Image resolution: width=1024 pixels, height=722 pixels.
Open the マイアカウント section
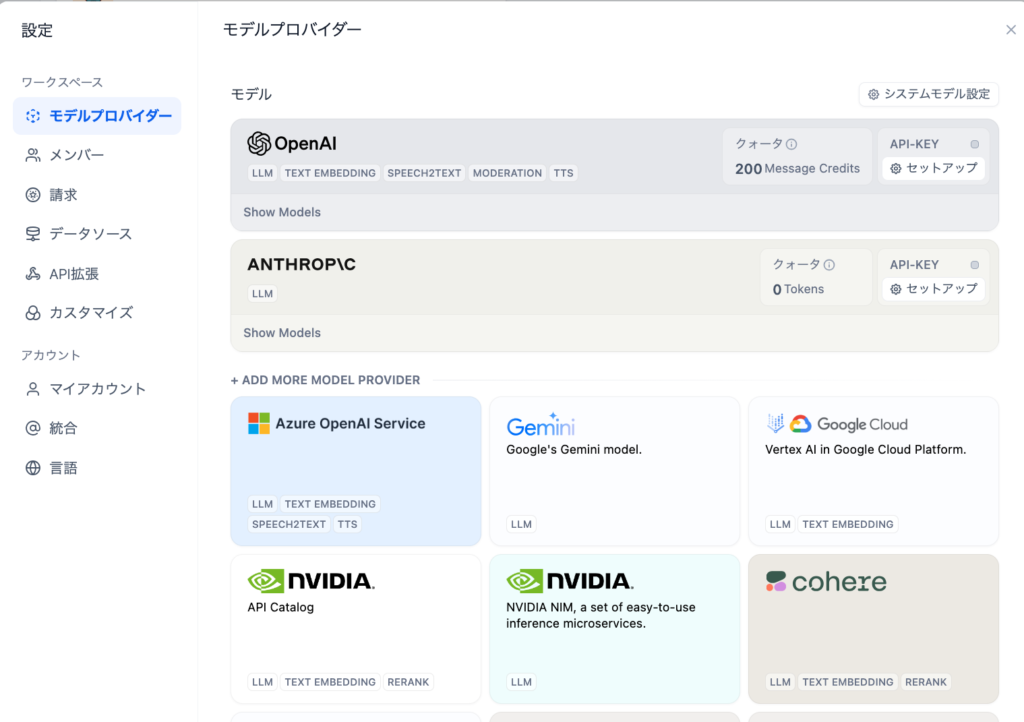97,389
